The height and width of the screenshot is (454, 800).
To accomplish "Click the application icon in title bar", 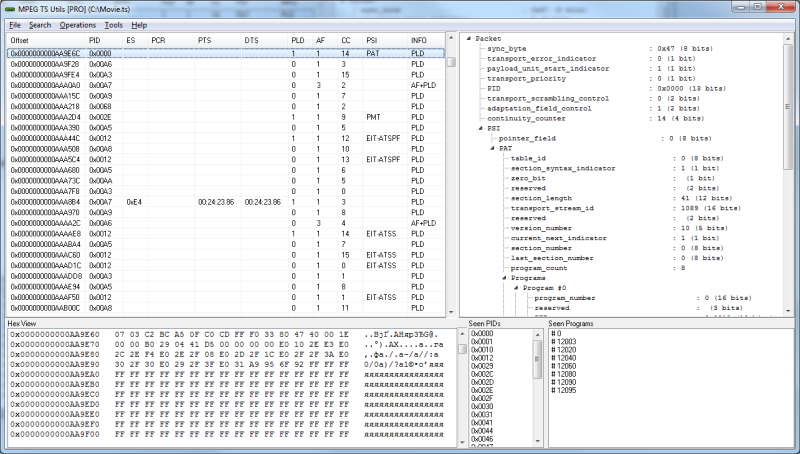I will [x=10, y=9].
